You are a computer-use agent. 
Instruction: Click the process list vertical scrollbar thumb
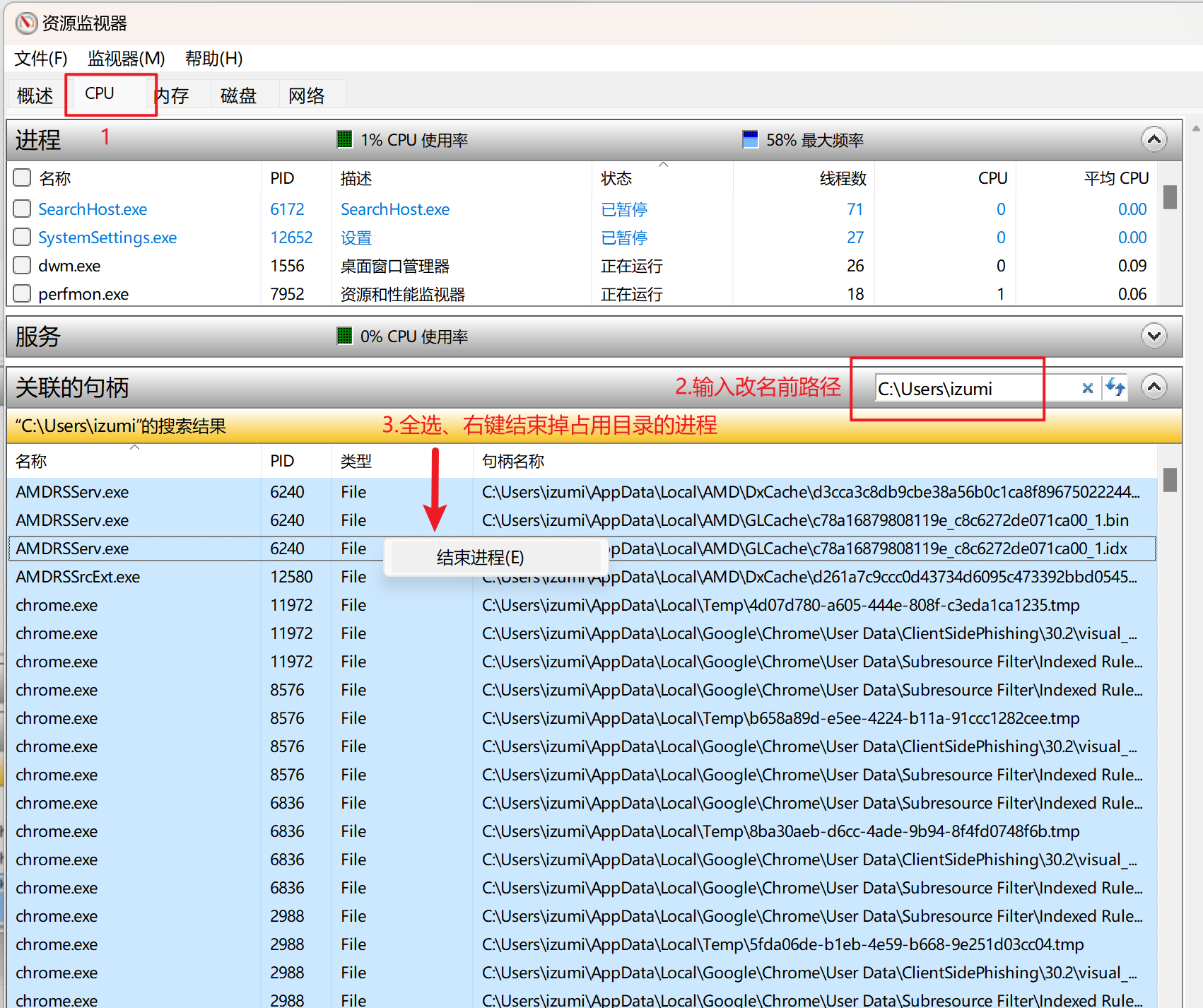click(x=1170, y=197)
